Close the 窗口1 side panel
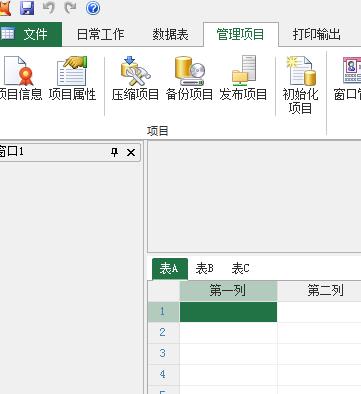This screenshot has width=361, height=394. coord(131,153)
